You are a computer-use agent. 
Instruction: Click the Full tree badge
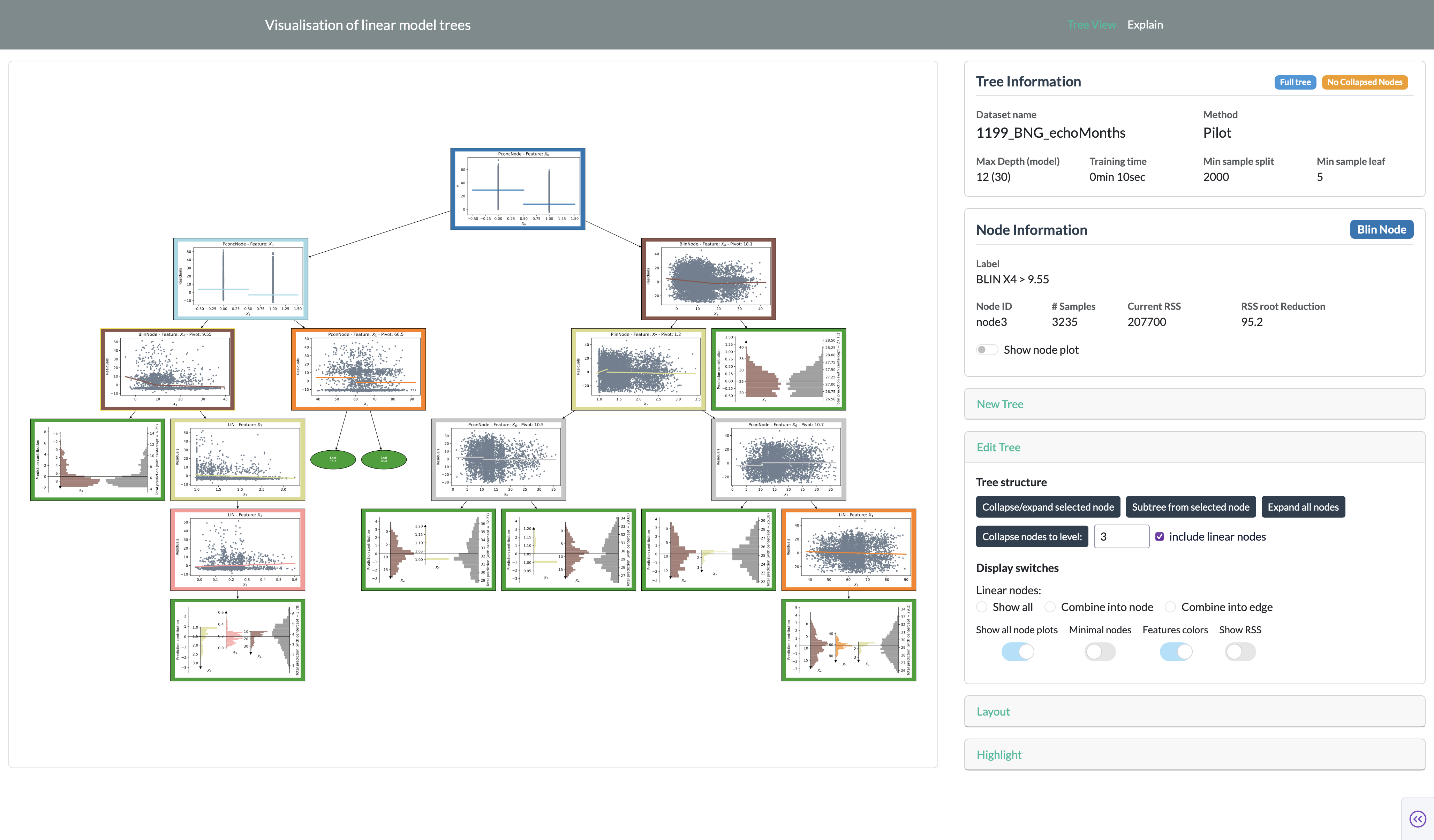pyautogui.click(x=1295, y=82)
